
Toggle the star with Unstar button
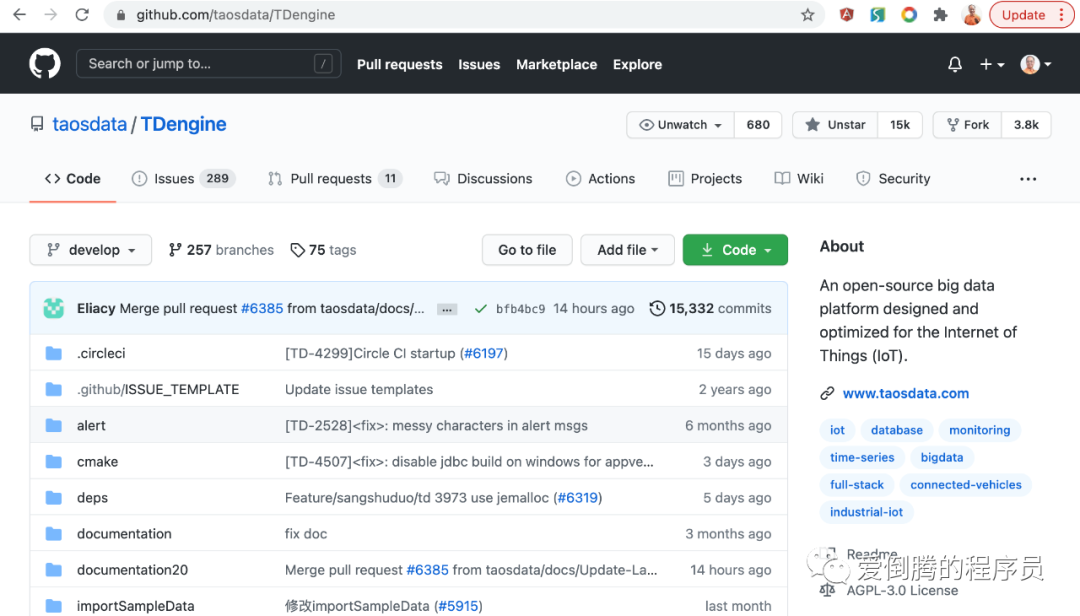(x=833, y=124)
